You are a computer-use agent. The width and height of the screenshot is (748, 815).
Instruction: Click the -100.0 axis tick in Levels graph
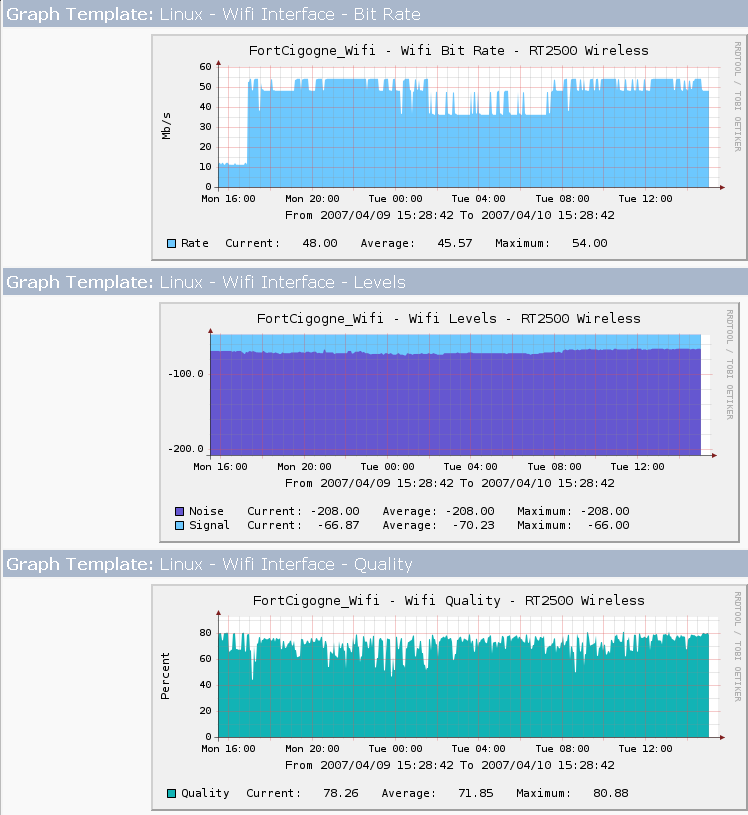click(x=186, y=374)
